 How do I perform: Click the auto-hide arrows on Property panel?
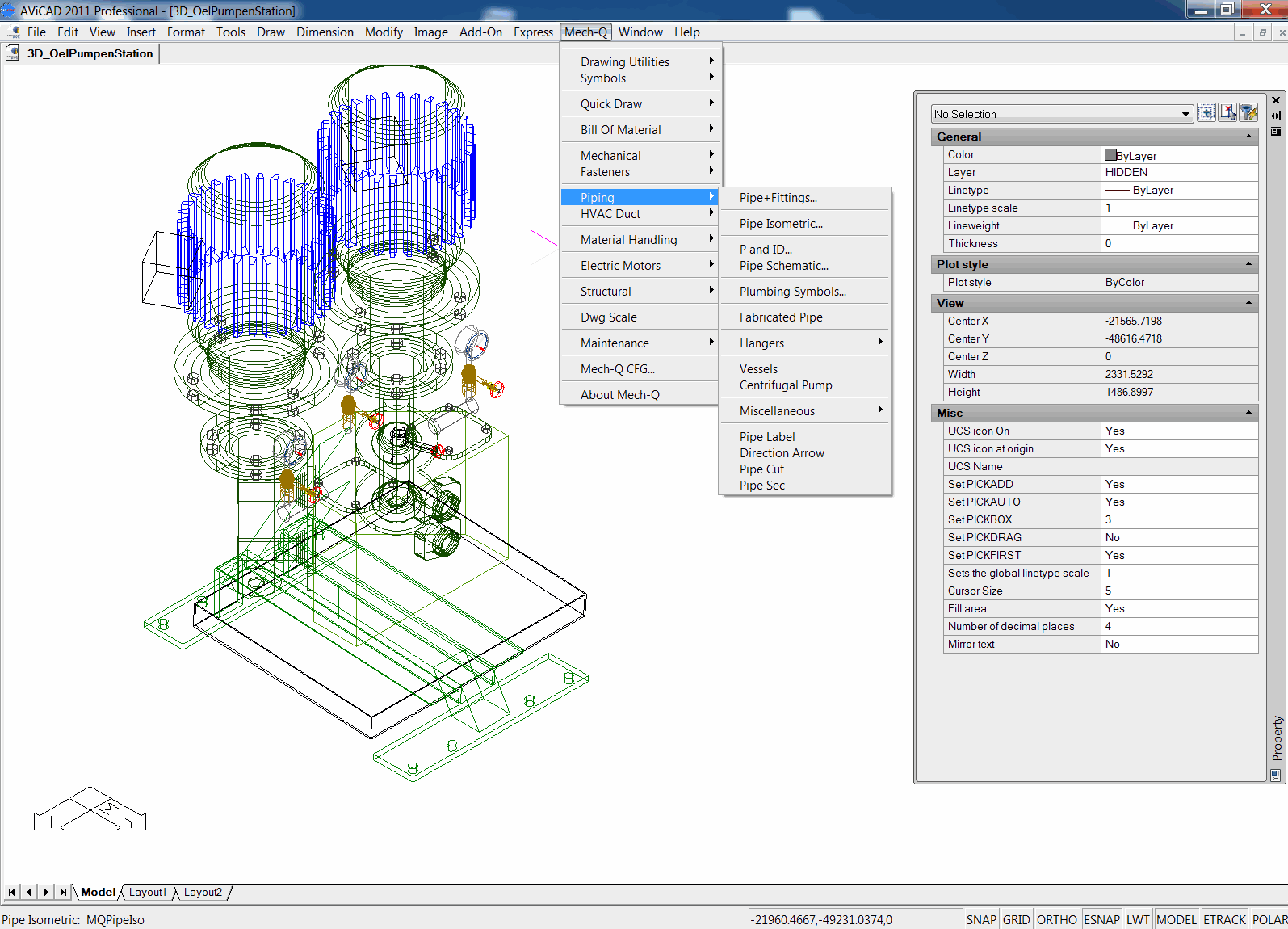coord(1276,116)
